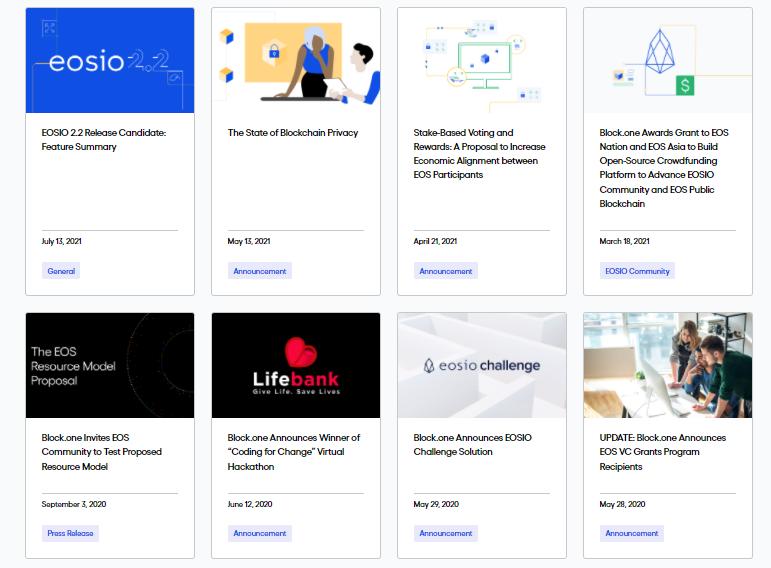Open Block.one Awards Grant to EOS Nation article
The height and width of the screenshot is (568, 771).
coord(664,168)
